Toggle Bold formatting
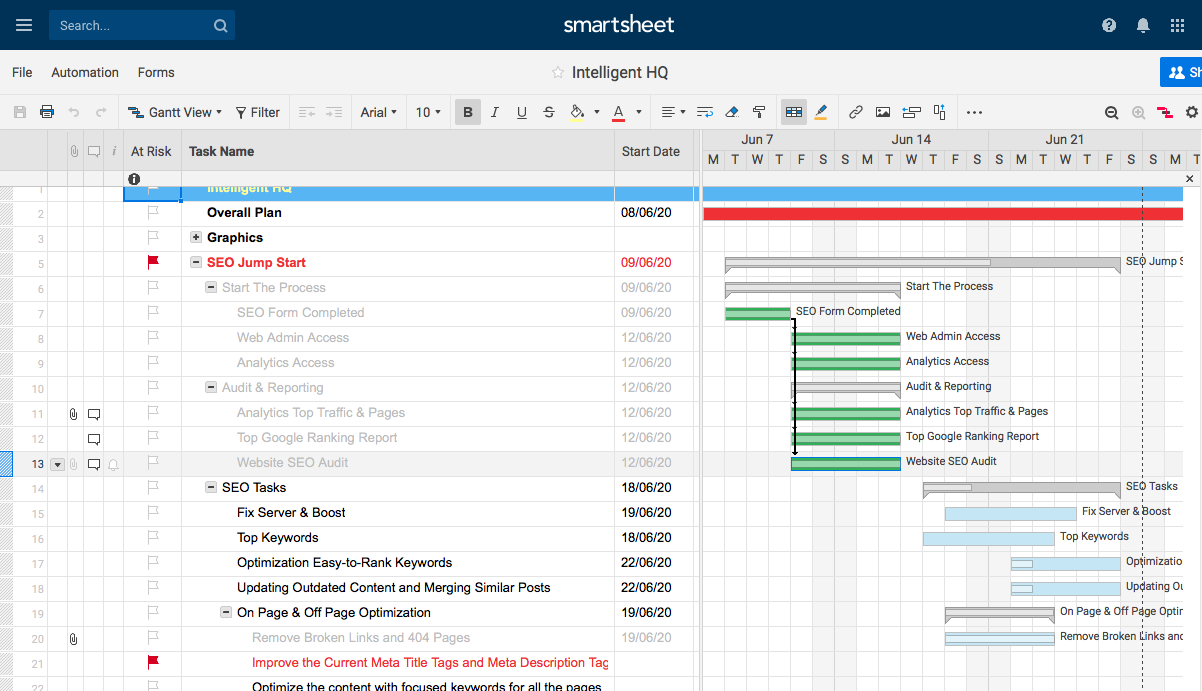The width and height of the screenshot is (1202, 691). (x=467, y=113)
